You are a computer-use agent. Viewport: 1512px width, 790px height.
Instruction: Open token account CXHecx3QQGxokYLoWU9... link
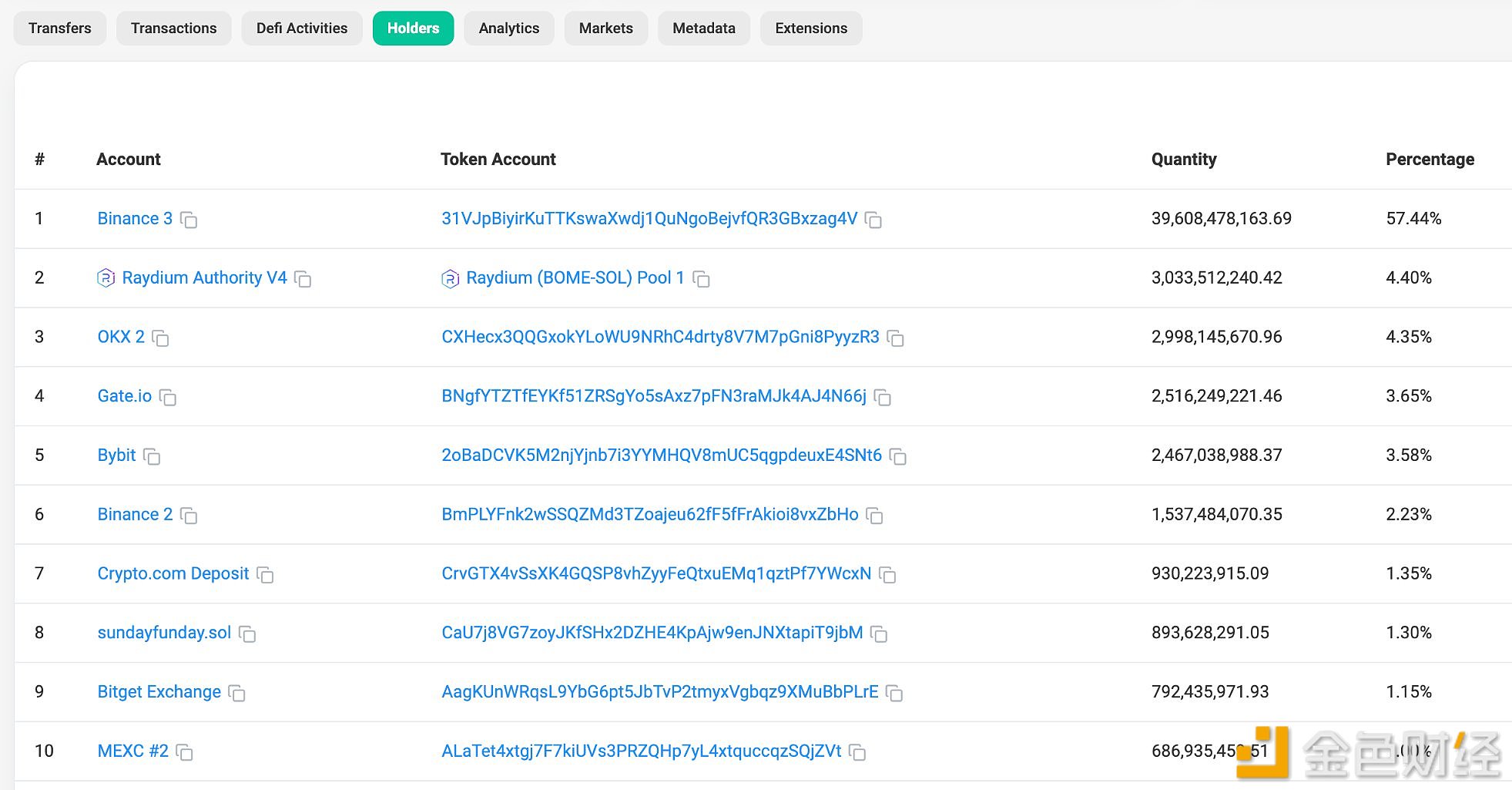[660, 338]
